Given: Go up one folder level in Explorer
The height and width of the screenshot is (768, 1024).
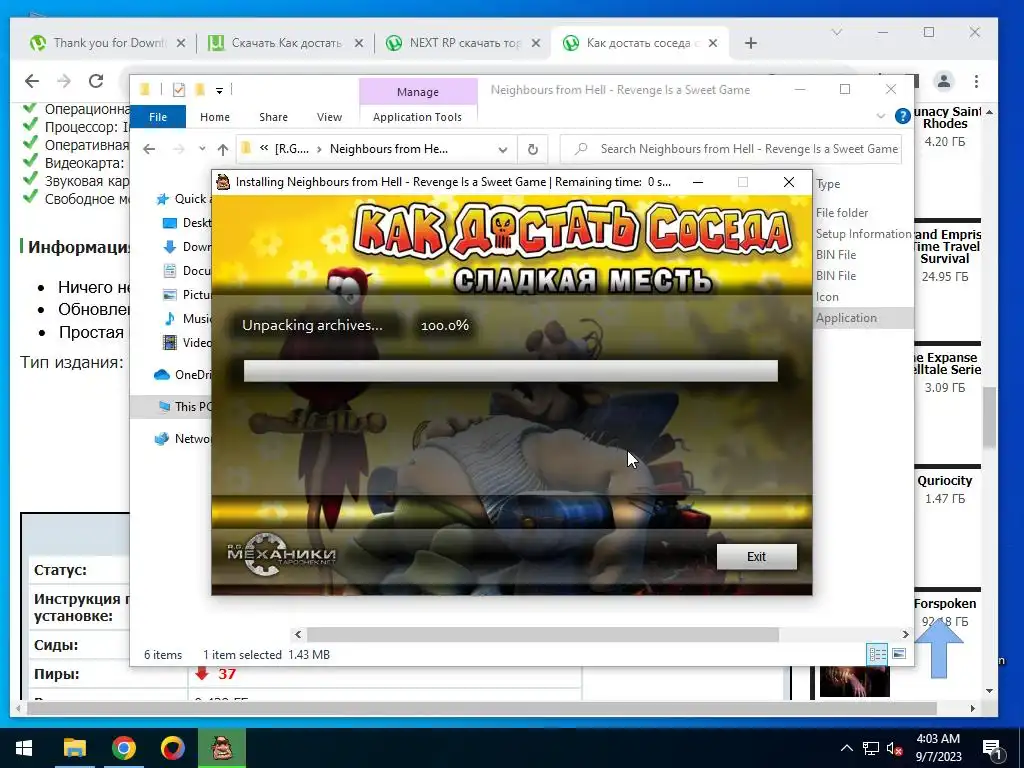Looking at the screenshot, I should [223, 150].
